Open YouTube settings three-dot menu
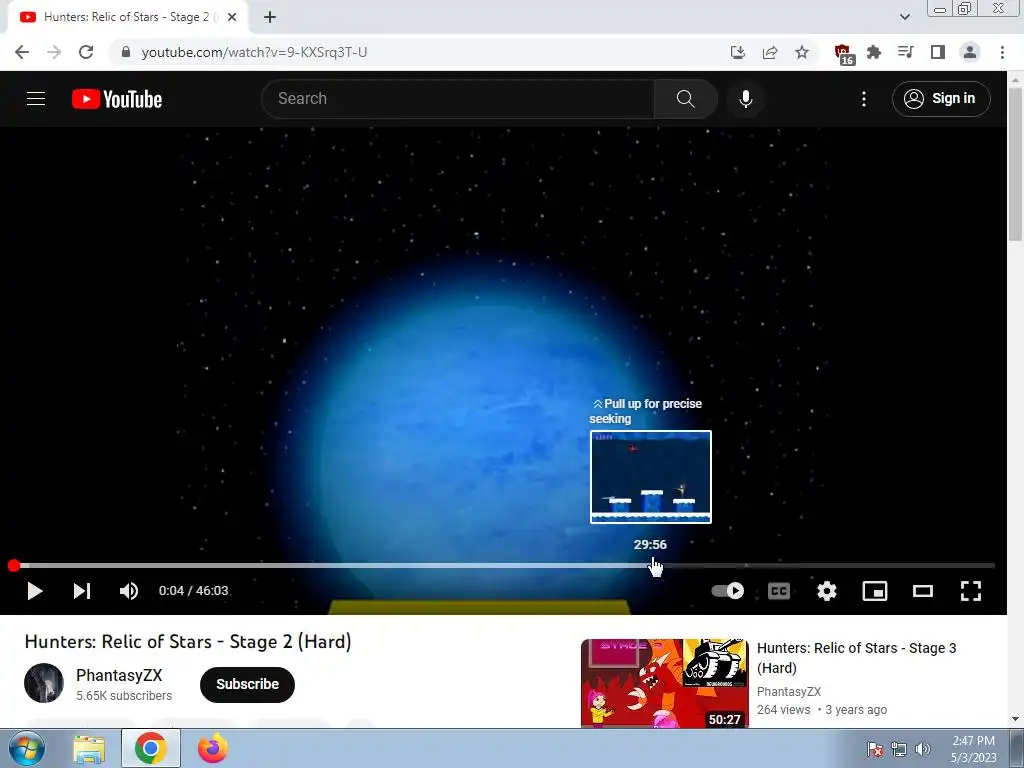This screenshot has height=768, width=1024. coord(863,99)
